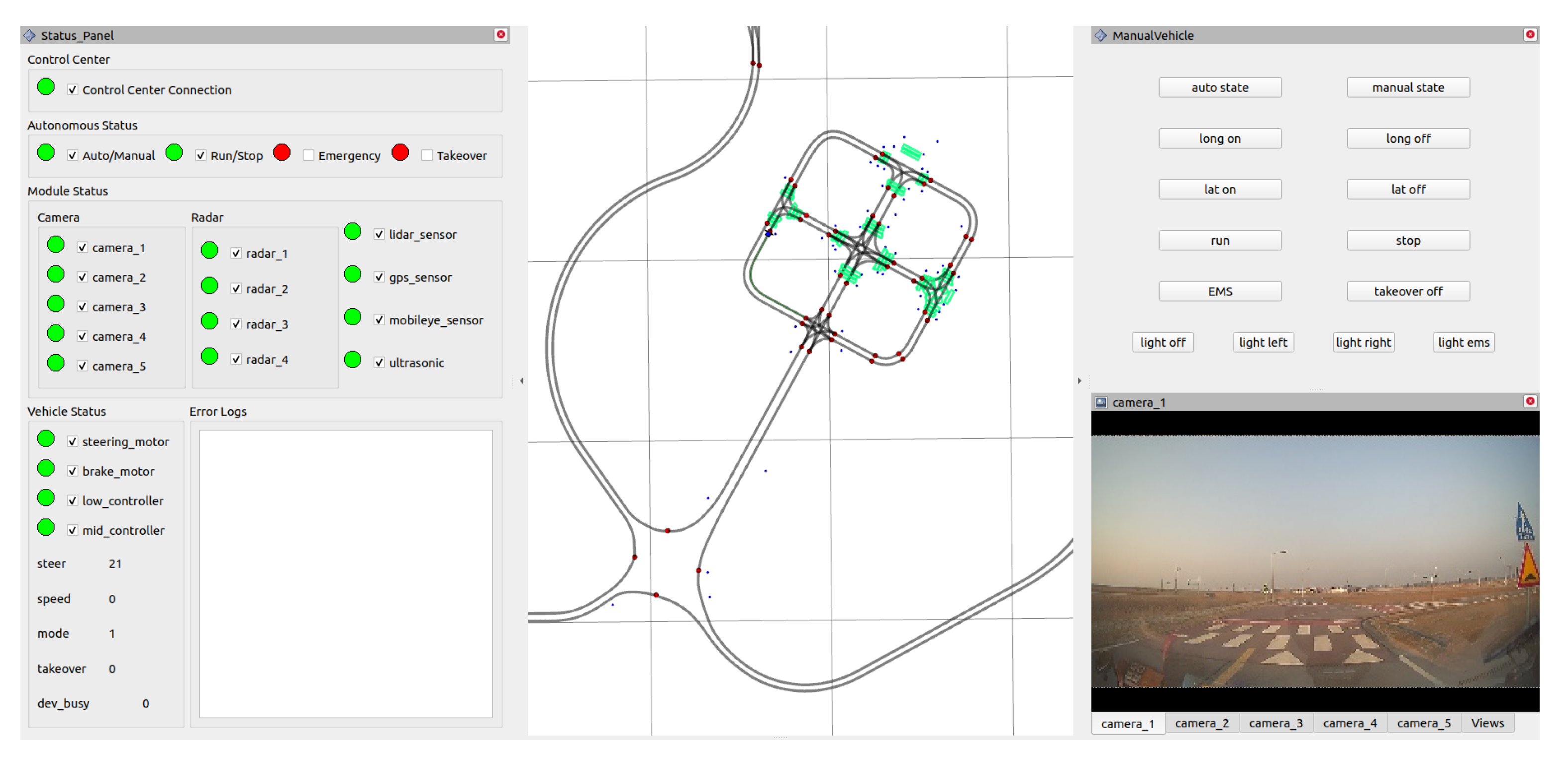Collapse left panel using splitter arrow
This screenshot has width=1568, height=759.
pos(522,381)
